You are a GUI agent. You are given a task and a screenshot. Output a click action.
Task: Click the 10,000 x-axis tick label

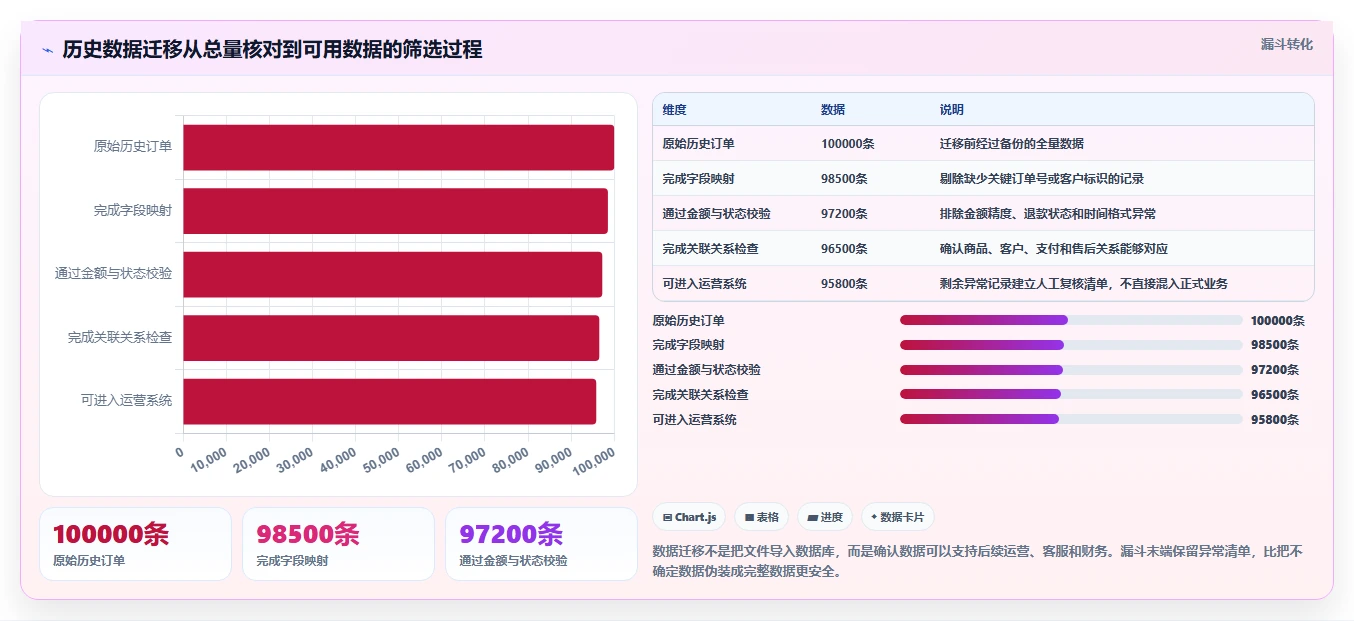[207, 461]
